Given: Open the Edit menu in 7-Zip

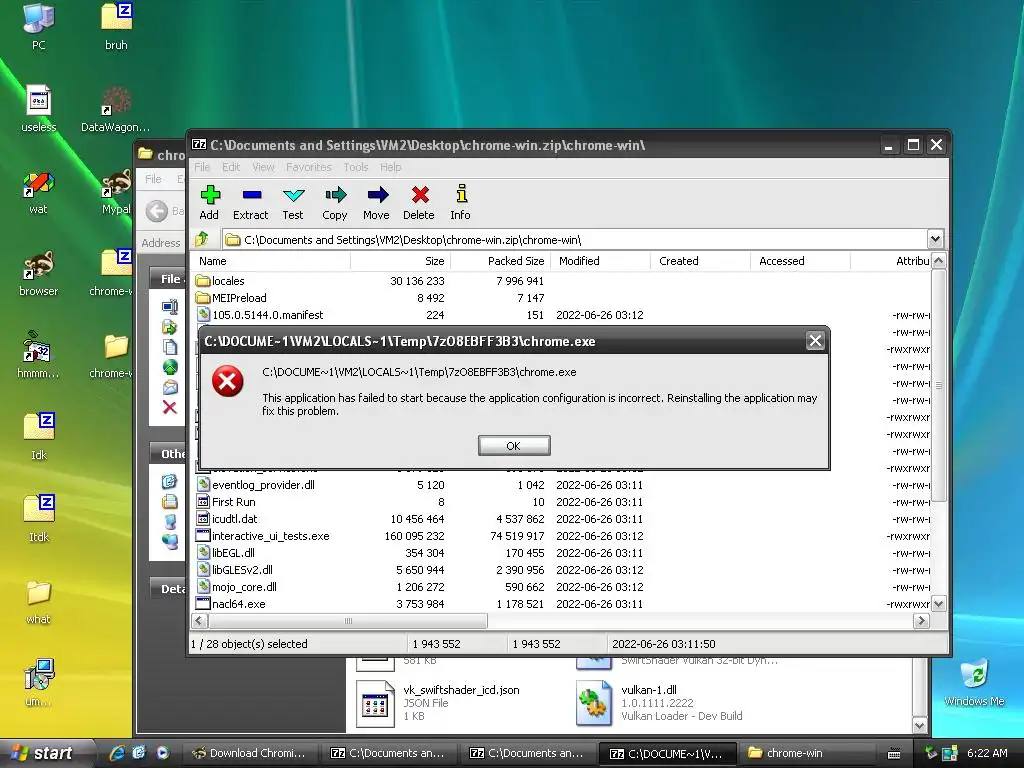Looking at the screenshot, I should pyautogui.click(x=231, y=167).
